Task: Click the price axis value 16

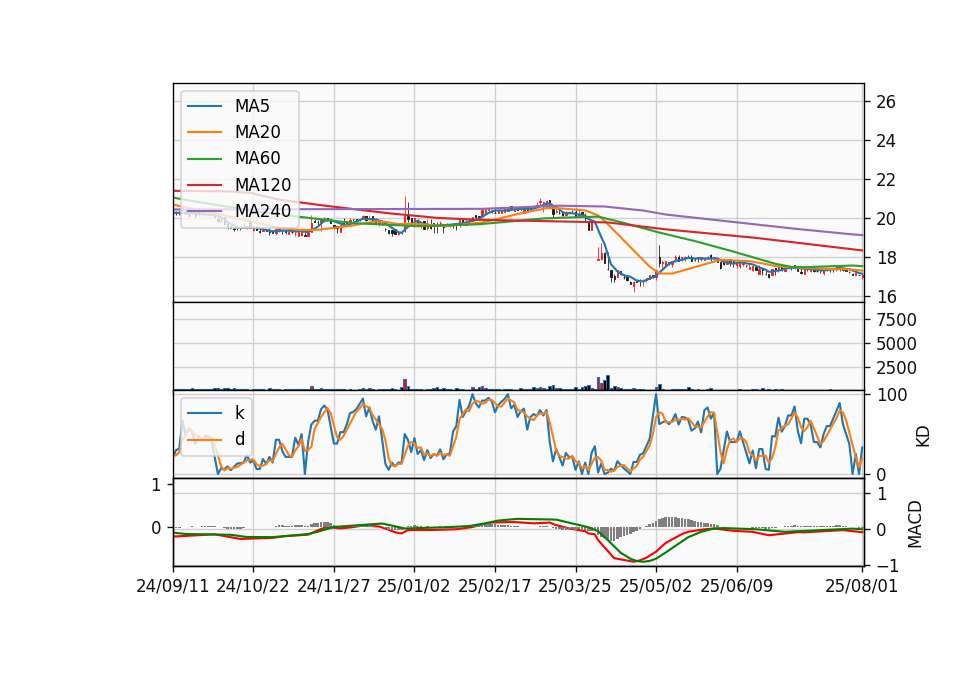Action: pos(886,297)
